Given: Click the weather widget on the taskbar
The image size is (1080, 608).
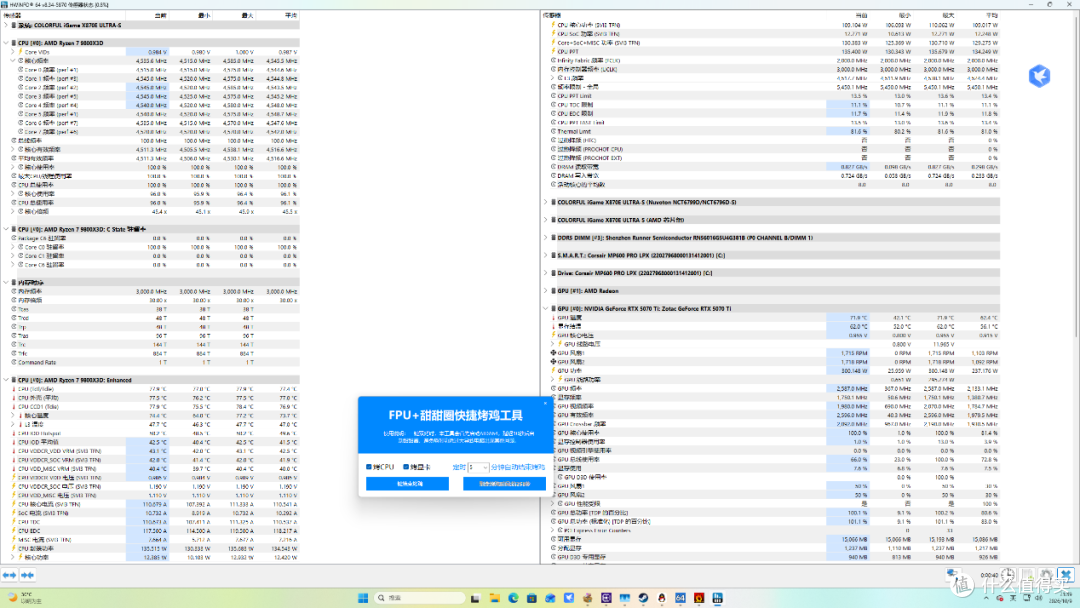Looking at the screenshot, I should click(x=24, y=597).
